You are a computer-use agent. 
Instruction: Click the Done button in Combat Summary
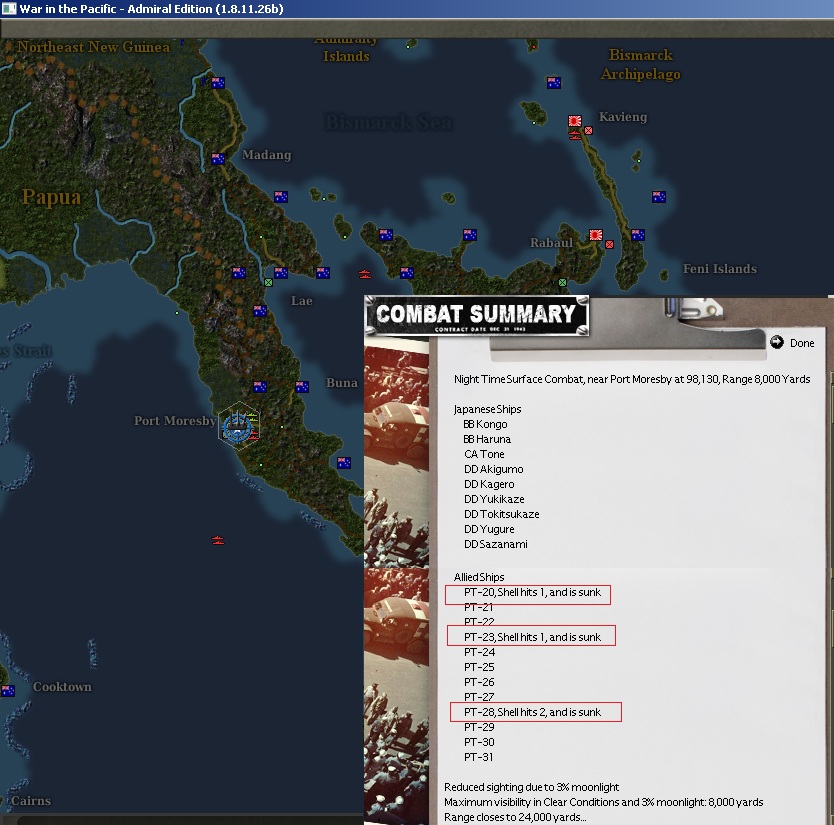tap(793, 343)
